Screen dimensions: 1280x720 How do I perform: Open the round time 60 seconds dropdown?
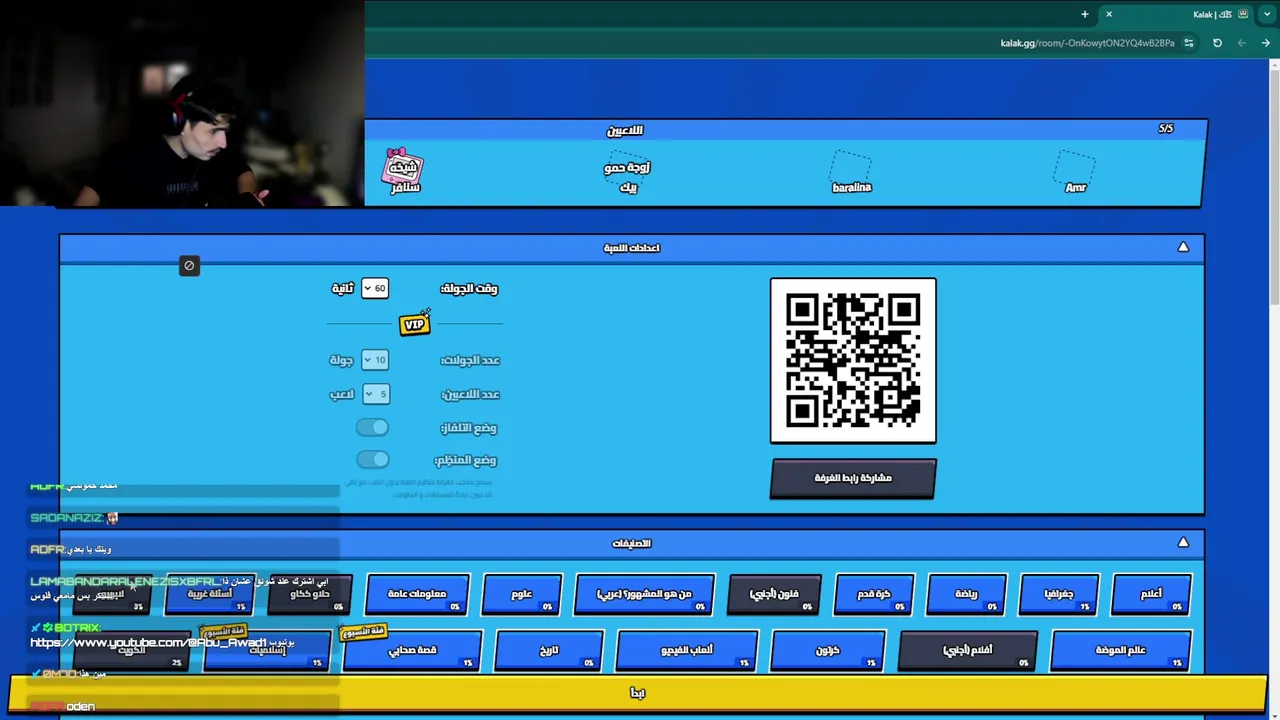click(x=374, y=288)
